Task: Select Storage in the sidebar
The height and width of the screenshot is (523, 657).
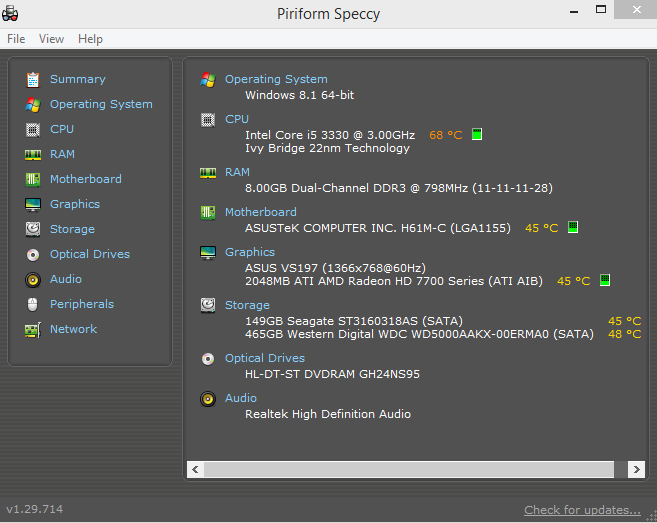Action: pyautogui.click(x=72, y=229)
